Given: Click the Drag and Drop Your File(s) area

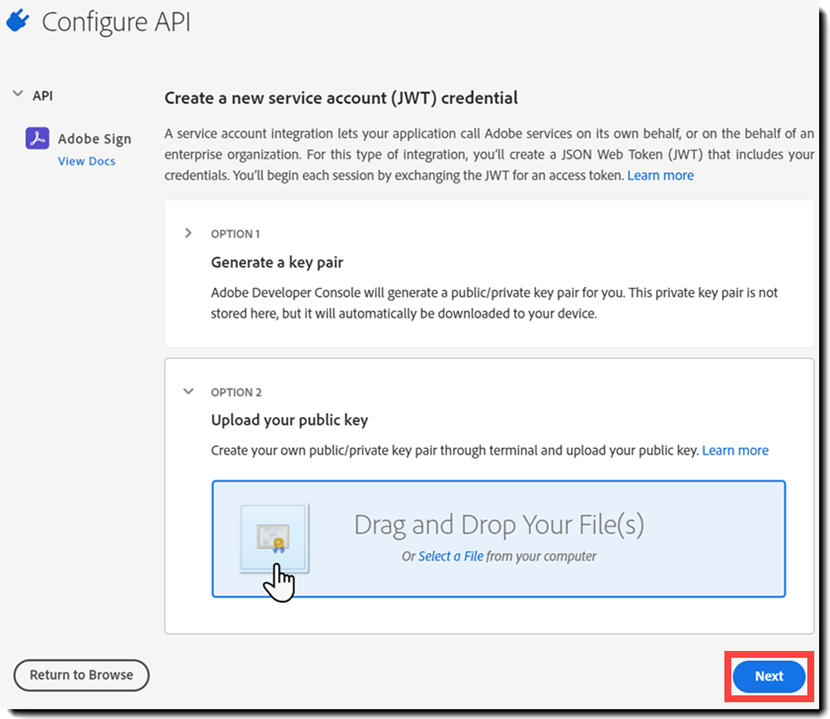Looking at the screenshot, I should click(499, 539).
